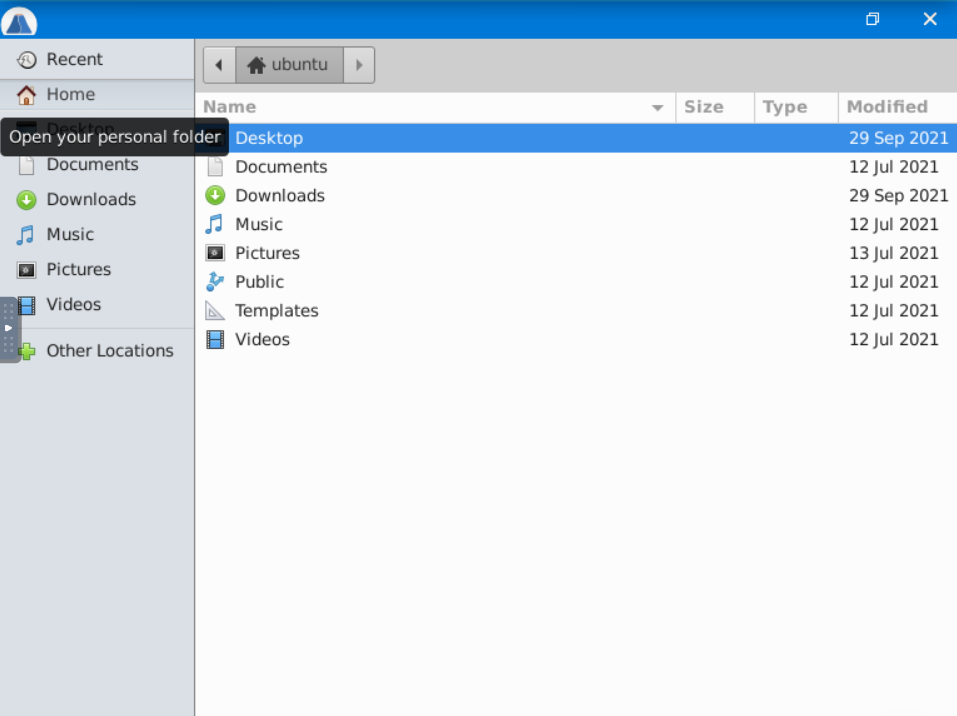Click the forward path arrow button
Screen dimensions: 957x716
[359, 65]
